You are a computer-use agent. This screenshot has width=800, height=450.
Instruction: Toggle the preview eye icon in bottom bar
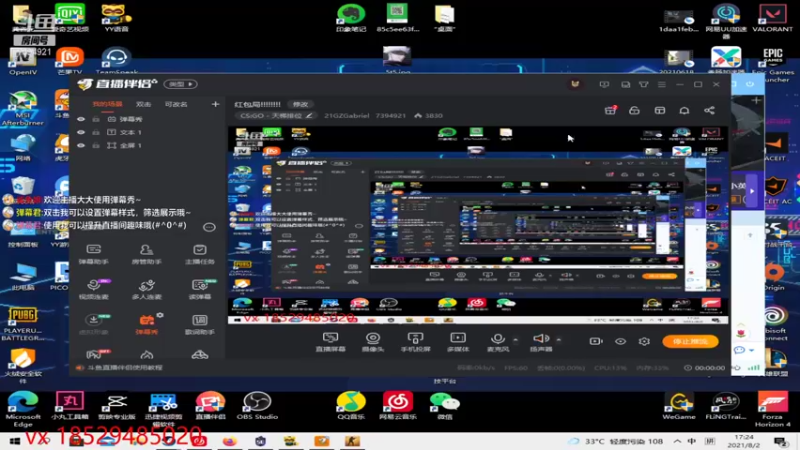pyautogui.click(x=620, y=341)
